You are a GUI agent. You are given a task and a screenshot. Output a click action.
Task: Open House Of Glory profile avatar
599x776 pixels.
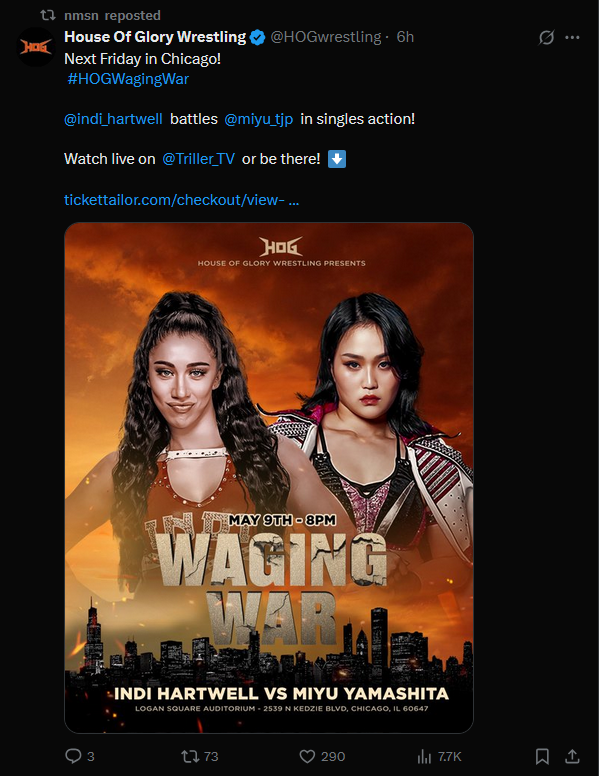36,47
